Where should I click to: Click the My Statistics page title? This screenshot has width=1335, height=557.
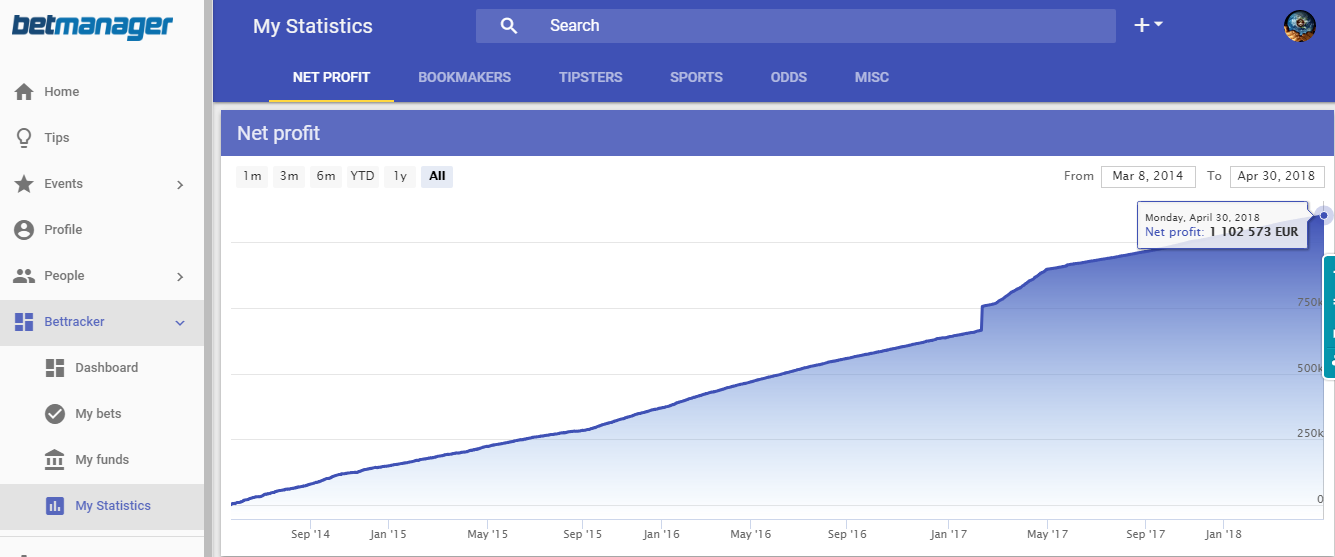click(313, 26)
